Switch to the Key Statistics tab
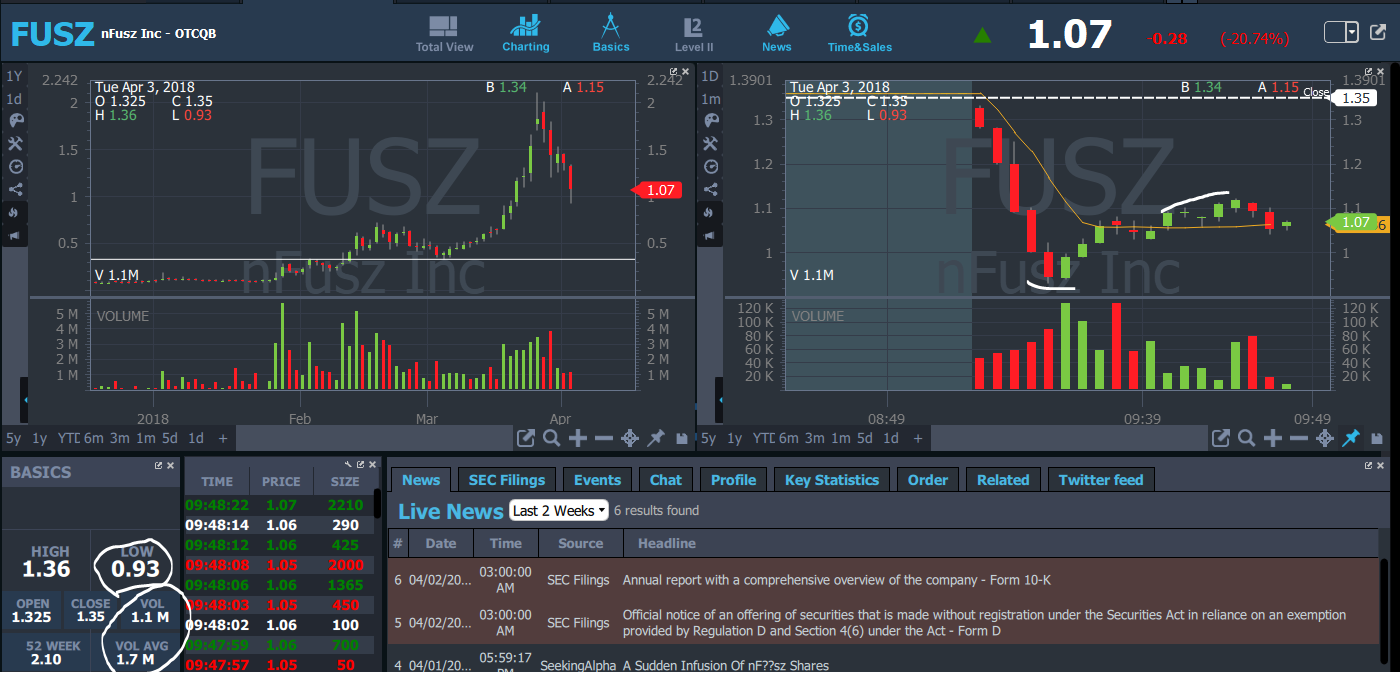 coord(831,480)
